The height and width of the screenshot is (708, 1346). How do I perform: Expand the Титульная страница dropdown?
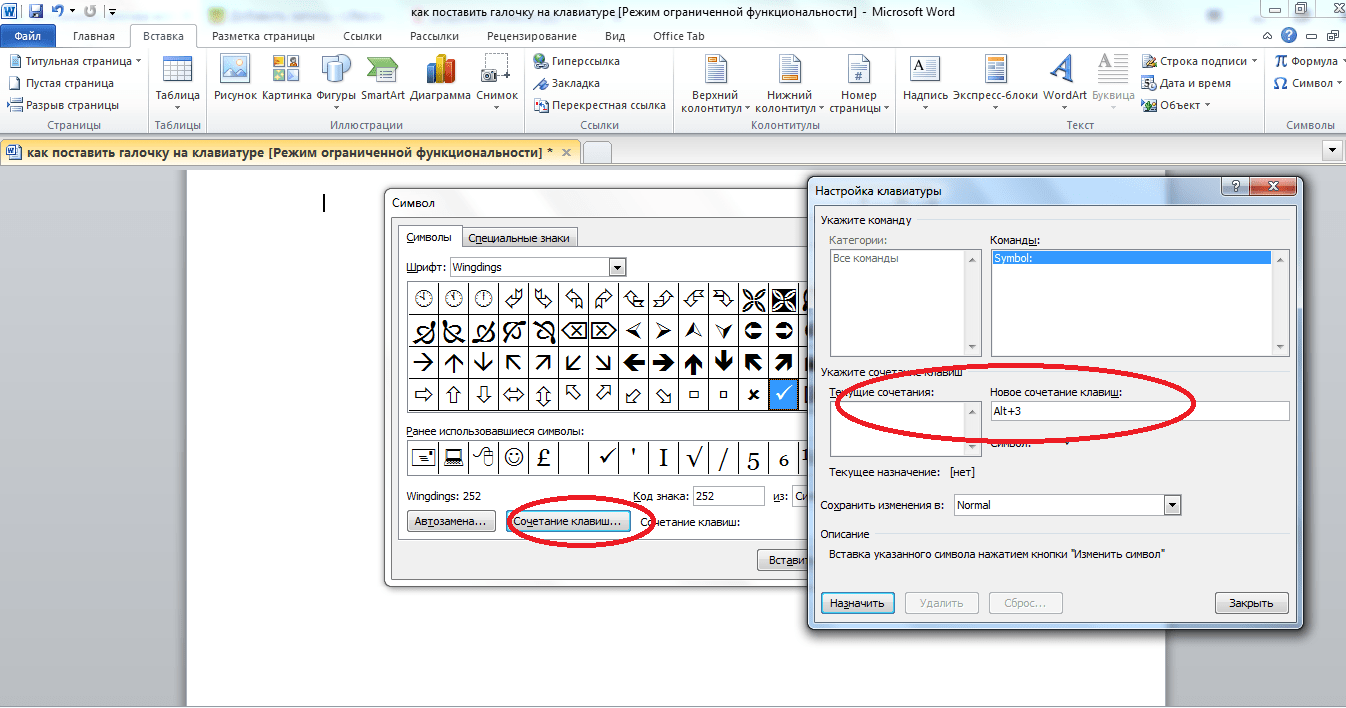(x=138, y=61)
